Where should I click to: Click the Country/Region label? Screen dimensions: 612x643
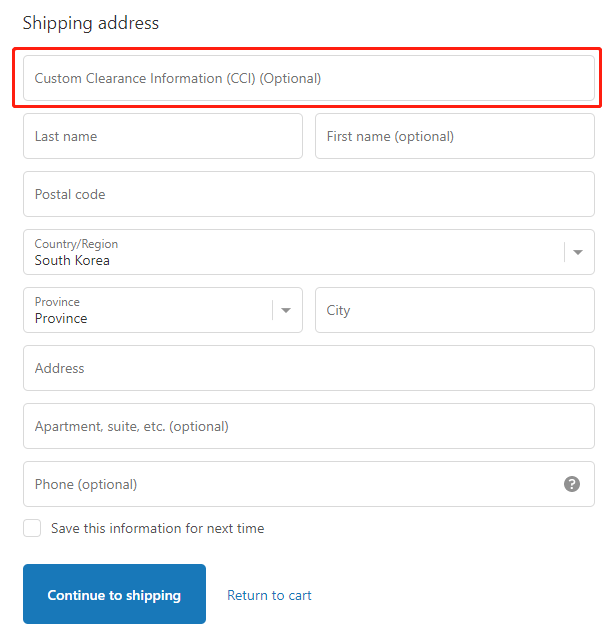76,244
